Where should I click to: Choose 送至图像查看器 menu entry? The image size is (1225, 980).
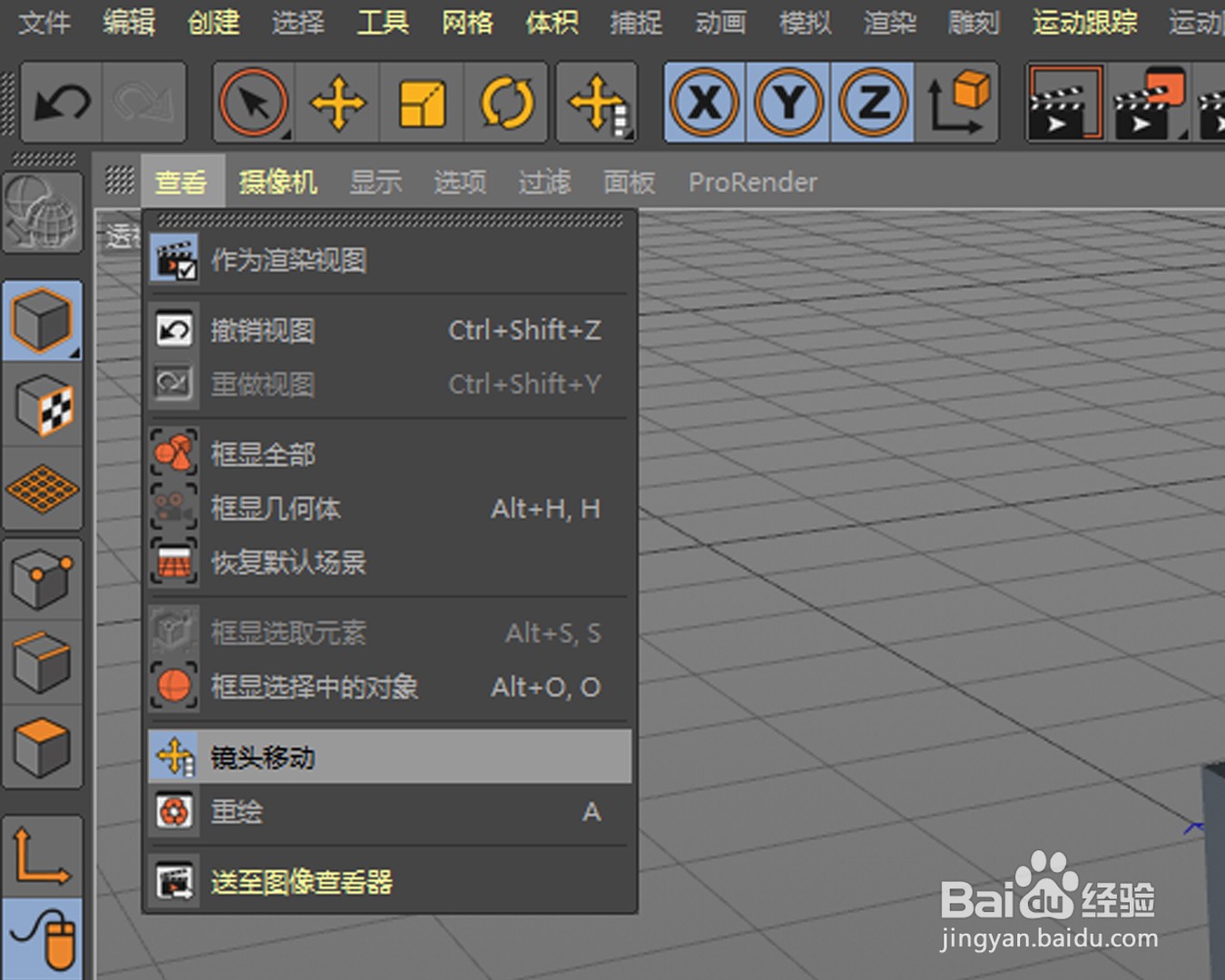coord(390,881)
